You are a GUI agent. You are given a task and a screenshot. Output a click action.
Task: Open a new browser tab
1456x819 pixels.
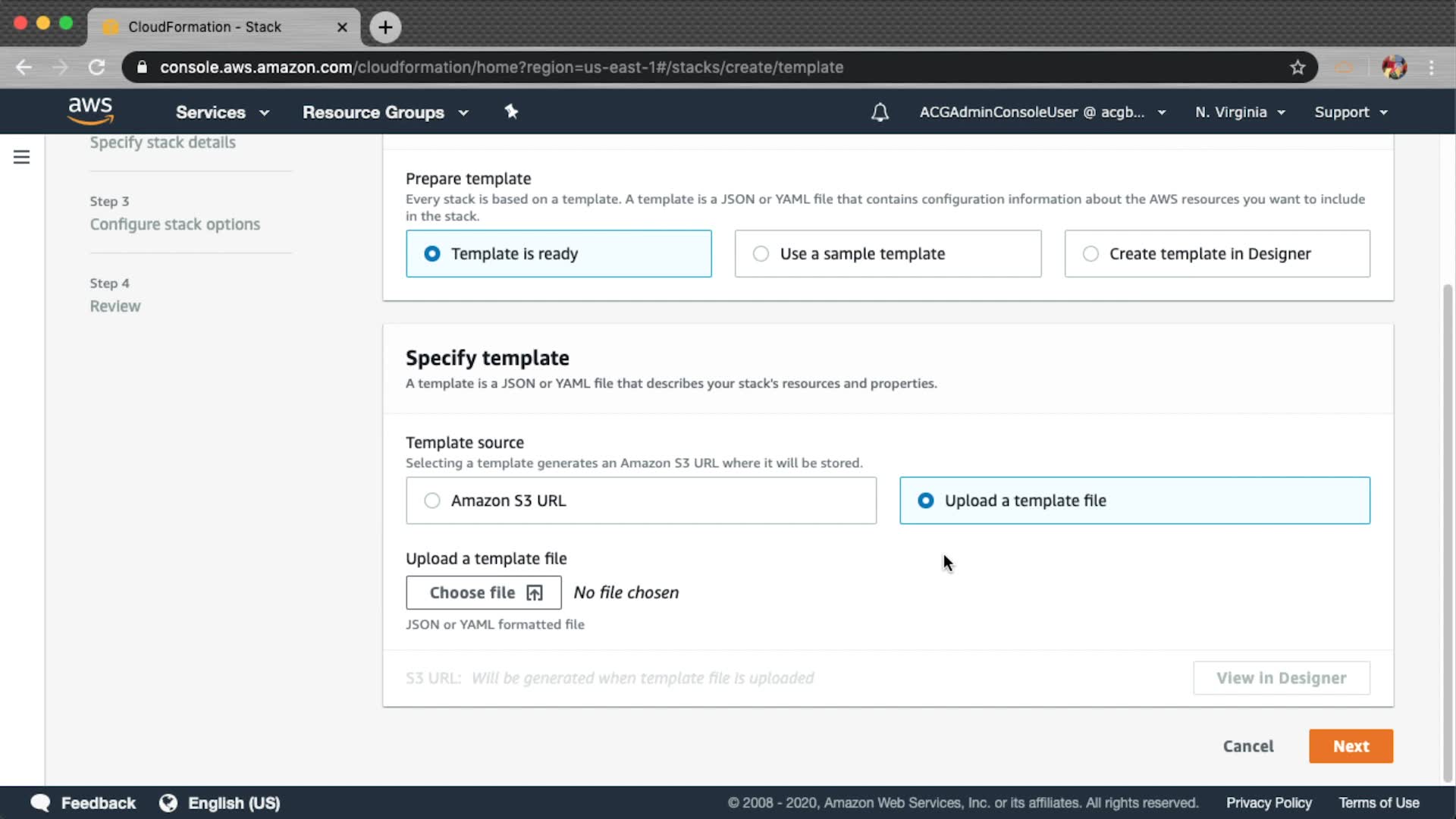pos(385,27)
